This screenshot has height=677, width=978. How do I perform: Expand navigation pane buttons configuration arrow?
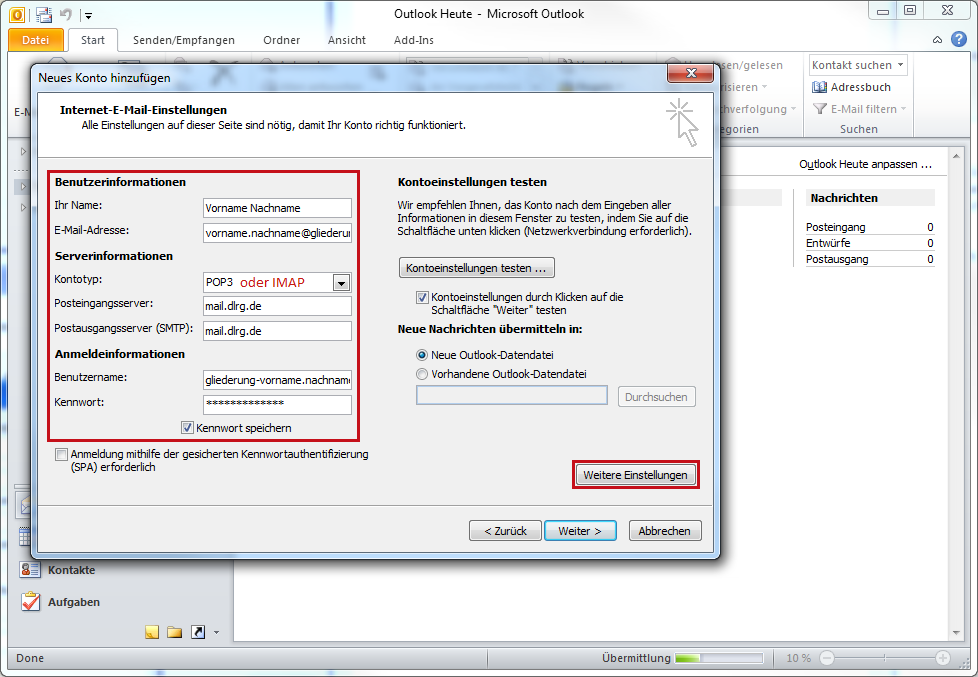point(216,633)
